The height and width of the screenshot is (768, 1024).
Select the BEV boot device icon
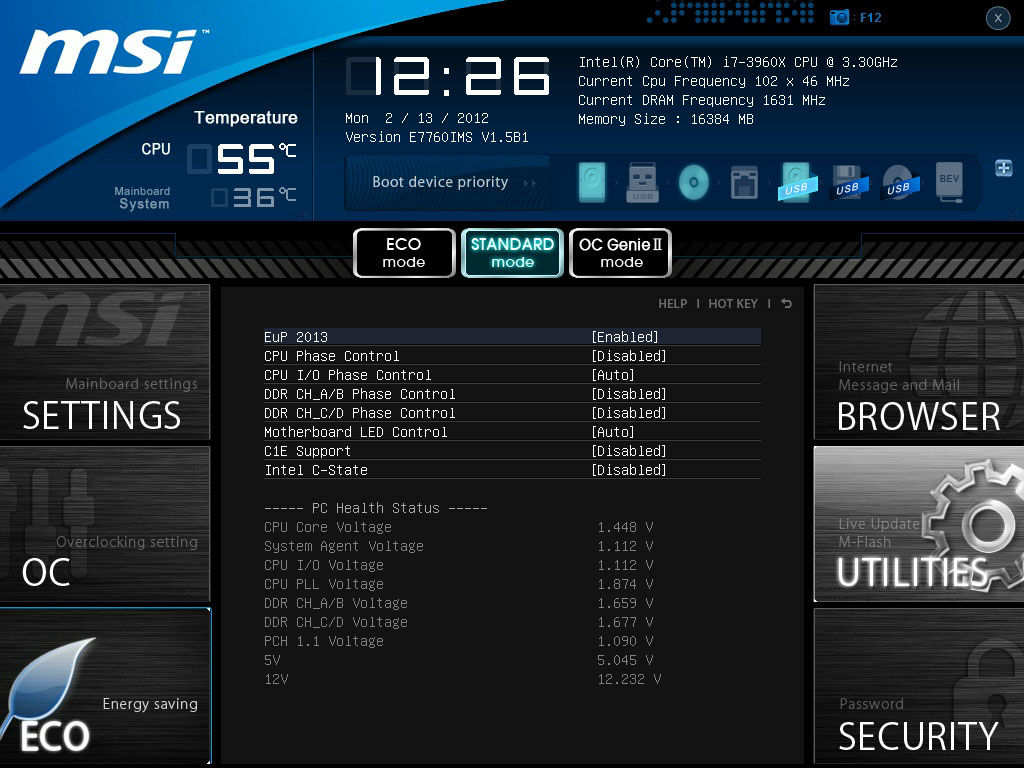[x=950, y=182]
